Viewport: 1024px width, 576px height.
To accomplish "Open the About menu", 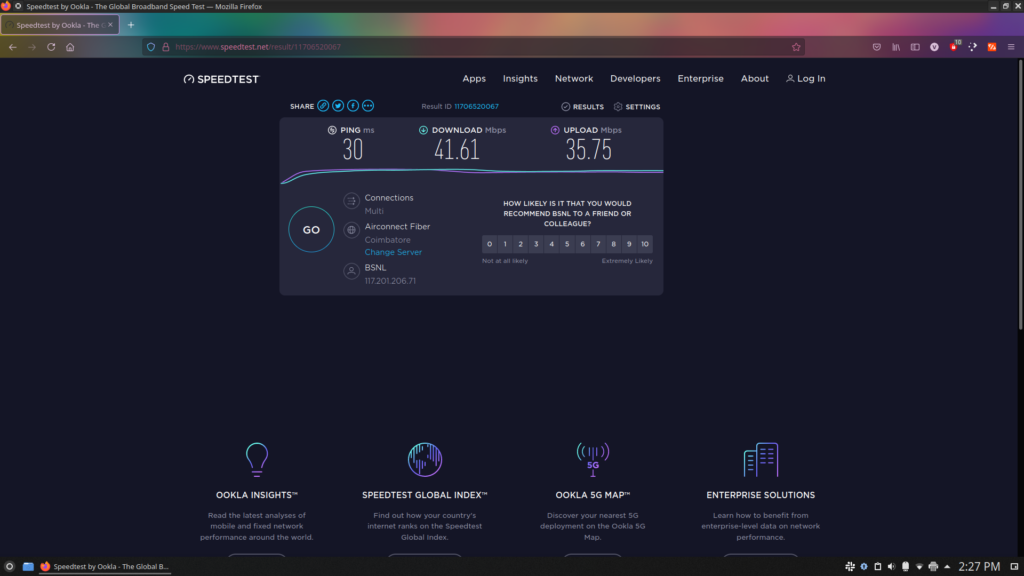I will tap(754, 78).
